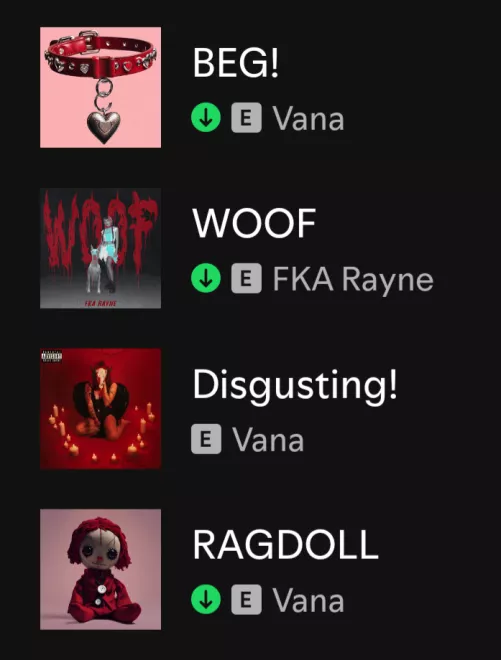The width and height of the screenshot is (501, 660).
Task: Select the Disgusting! red candles artwork
Action: (x=100, y=409)
